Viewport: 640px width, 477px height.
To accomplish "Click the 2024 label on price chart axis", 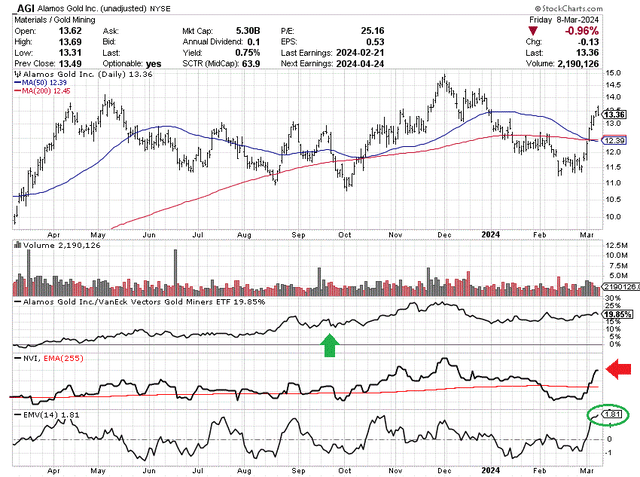I will [x=490, y=234].
